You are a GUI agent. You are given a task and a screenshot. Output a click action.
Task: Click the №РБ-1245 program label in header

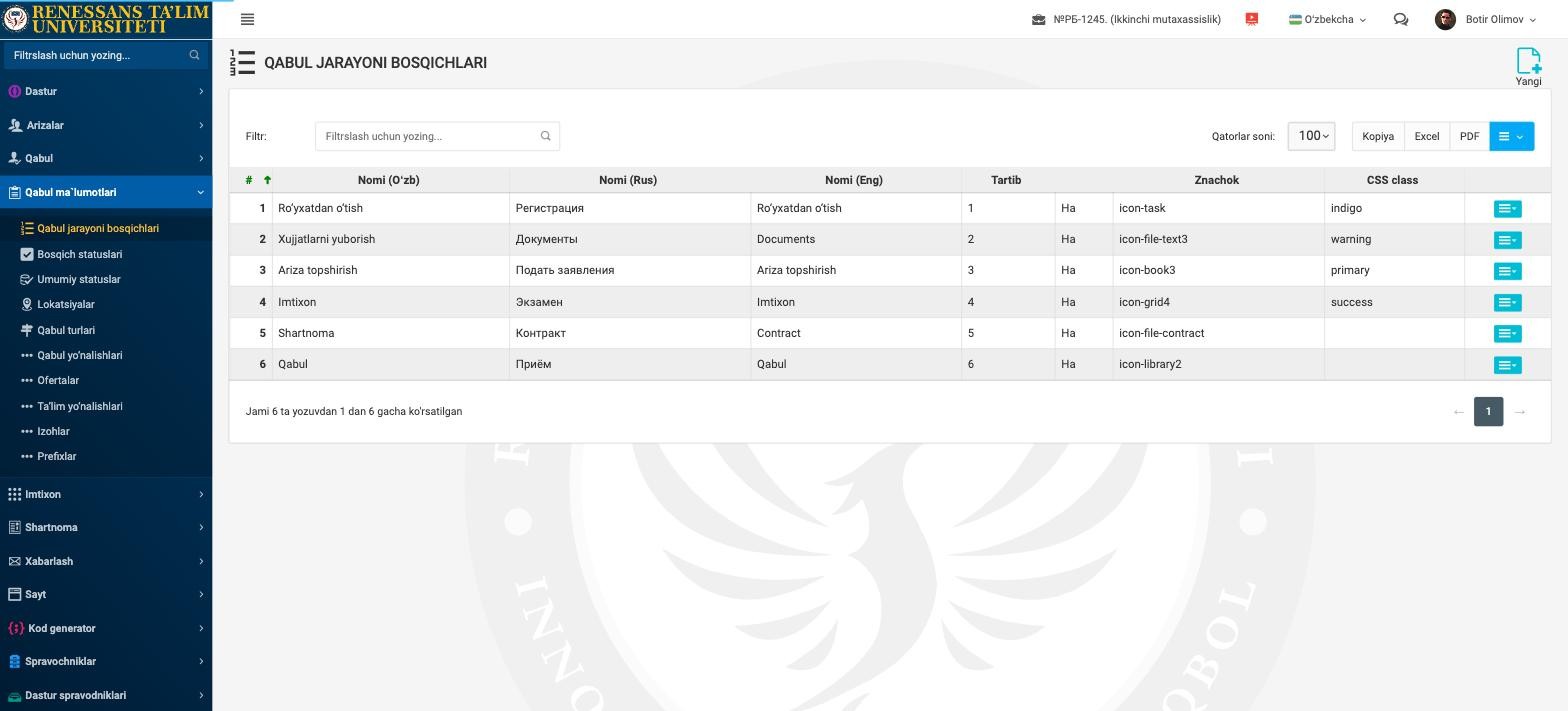pyautogui.click(x=1137, y=19)
